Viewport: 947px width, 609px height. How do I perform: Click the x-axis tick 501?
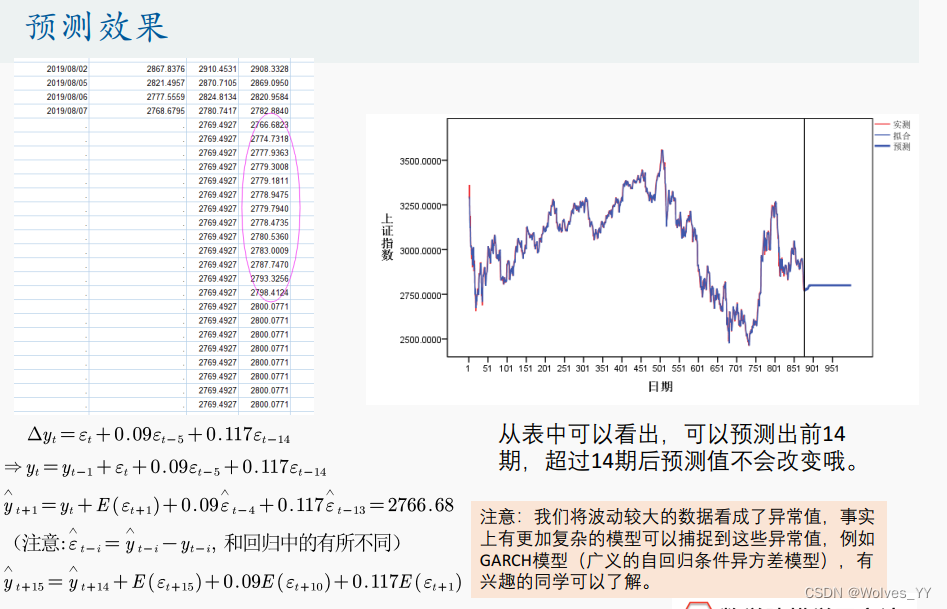(x=659, y=369)
